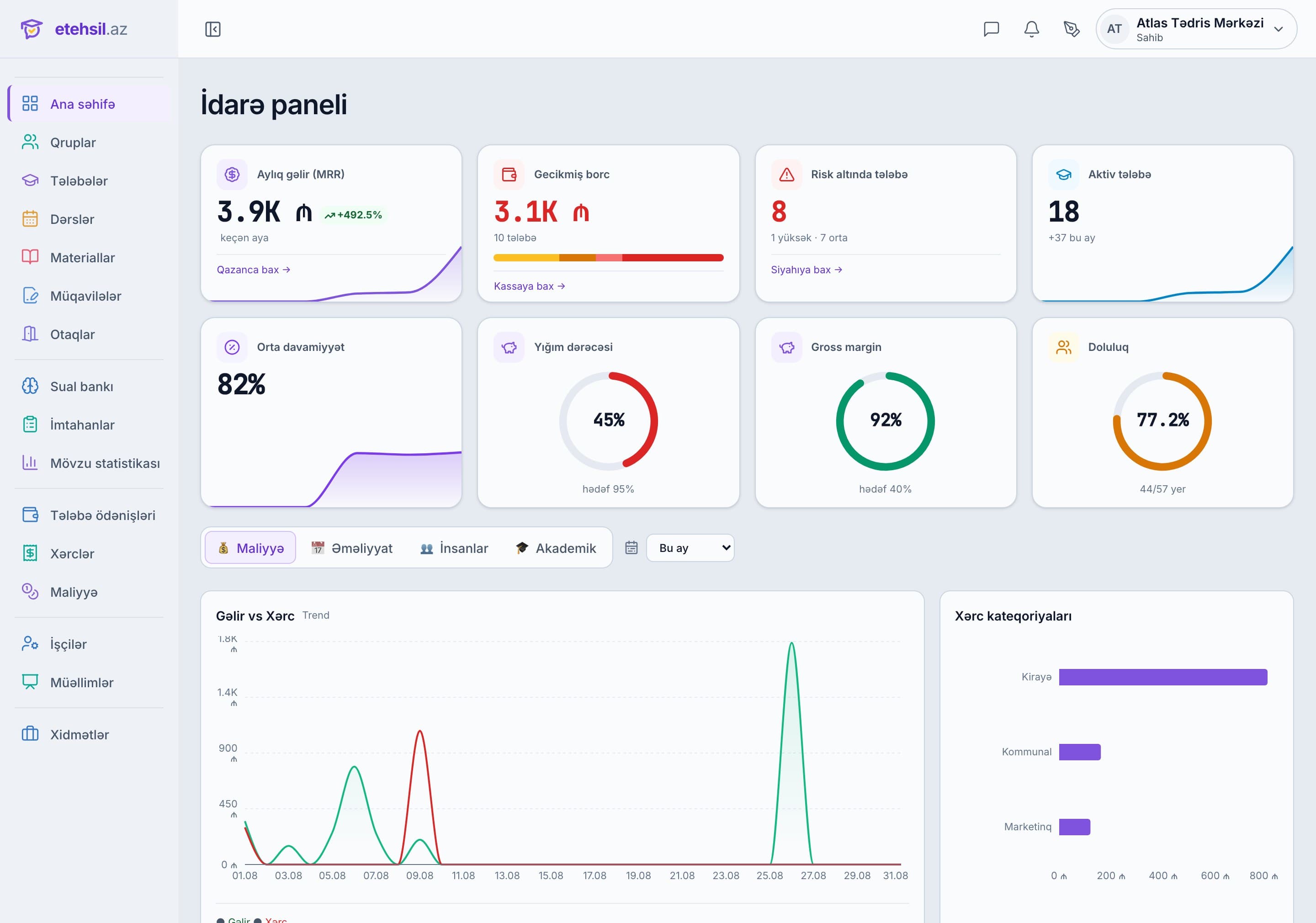
Task: Click the Xərc kateqoriyaları title
Action: click(x=1014, y=616)
